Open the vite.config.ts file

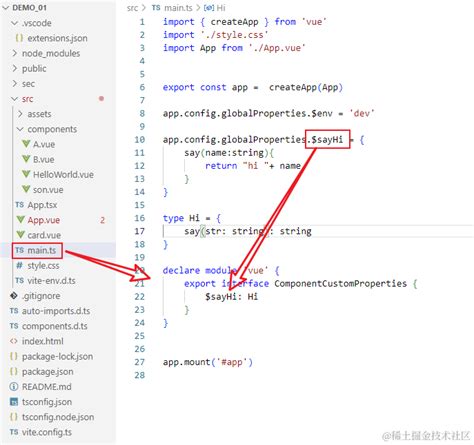(47, 432)
